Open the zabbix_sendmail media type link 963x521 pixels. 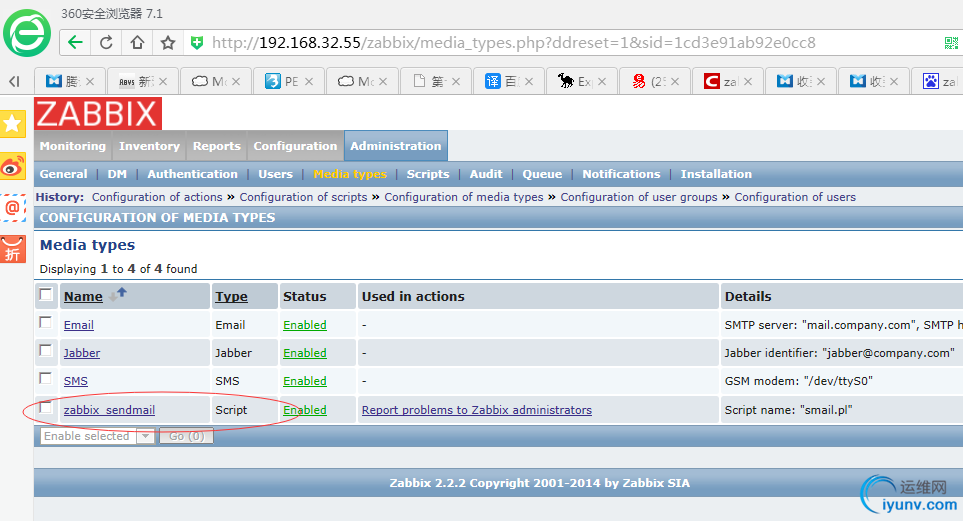point(109,410)
